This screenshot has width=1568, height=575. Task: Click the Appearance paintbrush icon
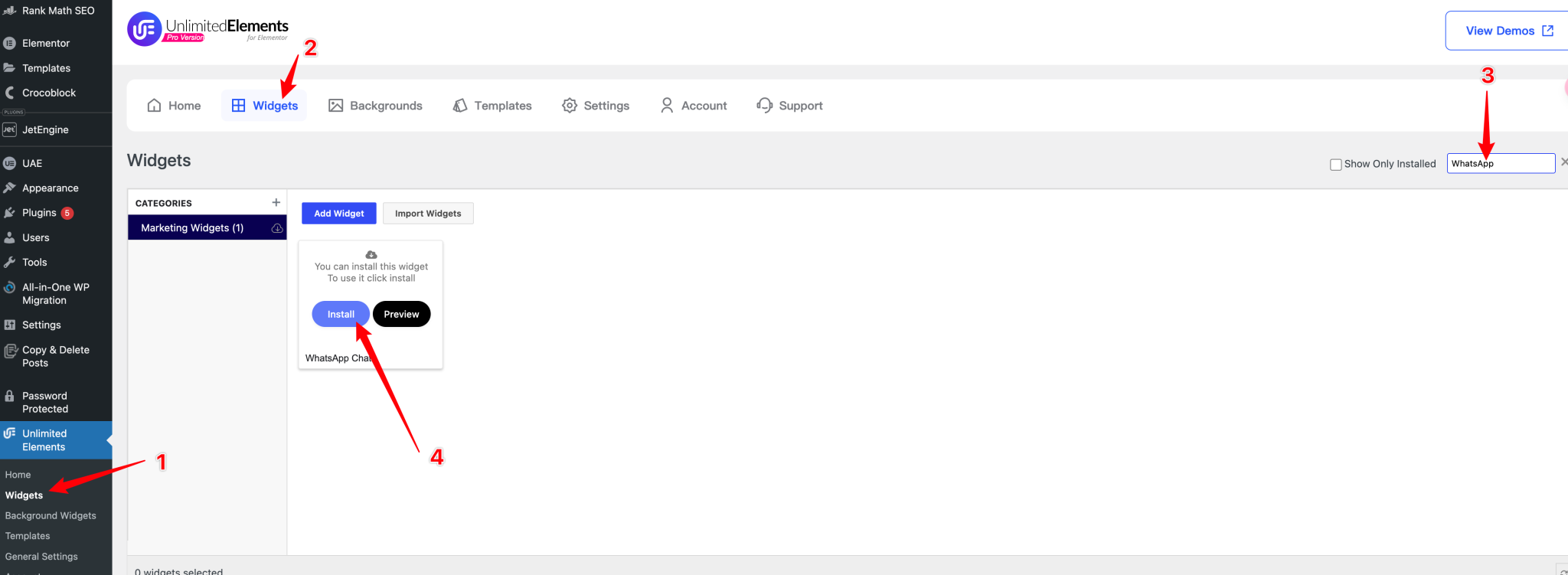[9, 188]
